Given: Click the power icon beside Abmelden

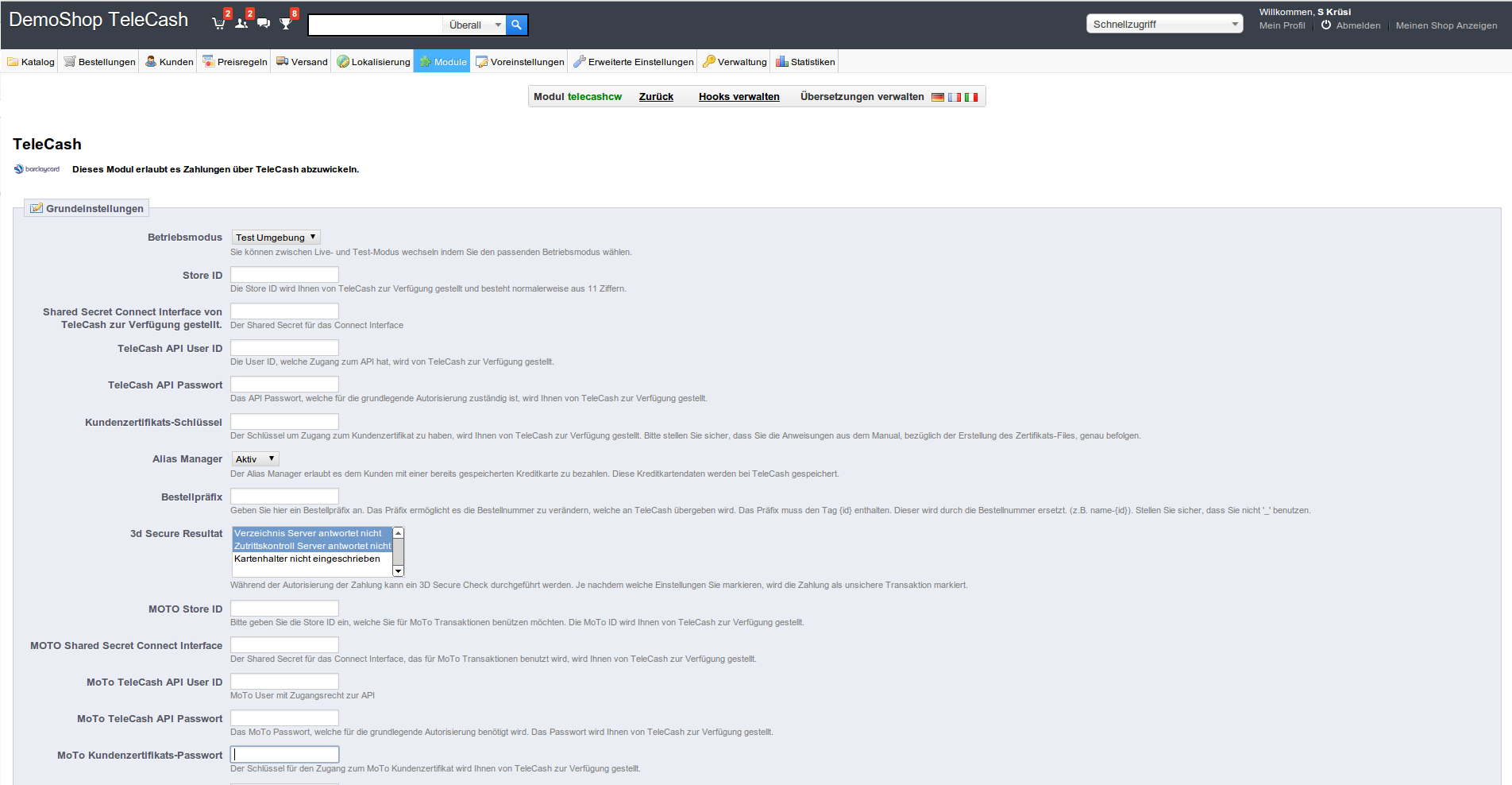Looking at the screenshot, I should pyautogui.click(x=1326, y=25).
